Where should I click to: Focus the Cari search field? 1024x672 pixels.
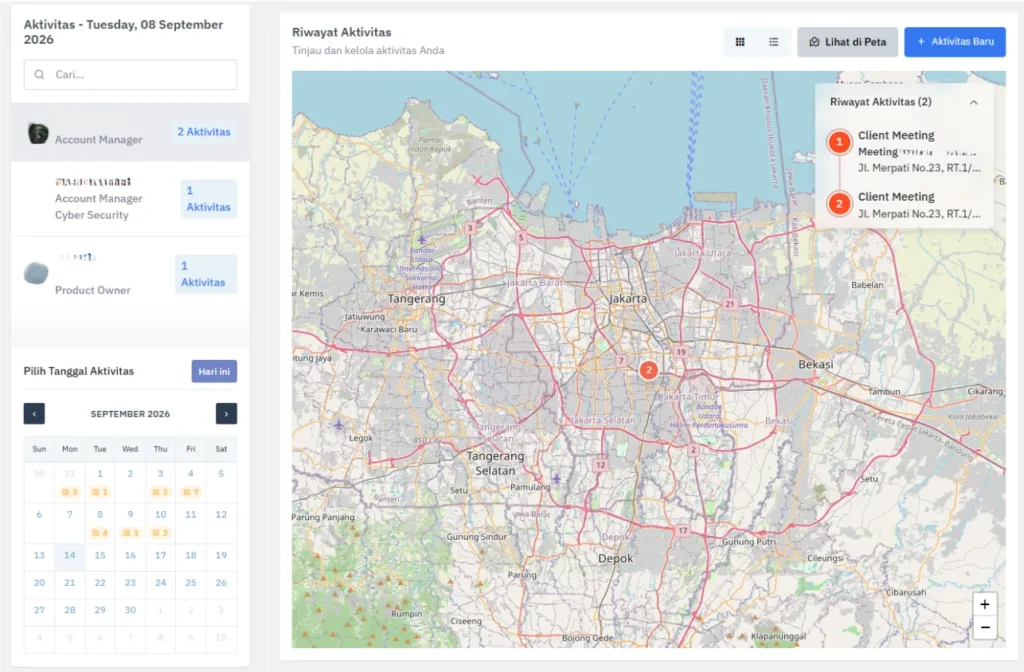coord(131,74)
